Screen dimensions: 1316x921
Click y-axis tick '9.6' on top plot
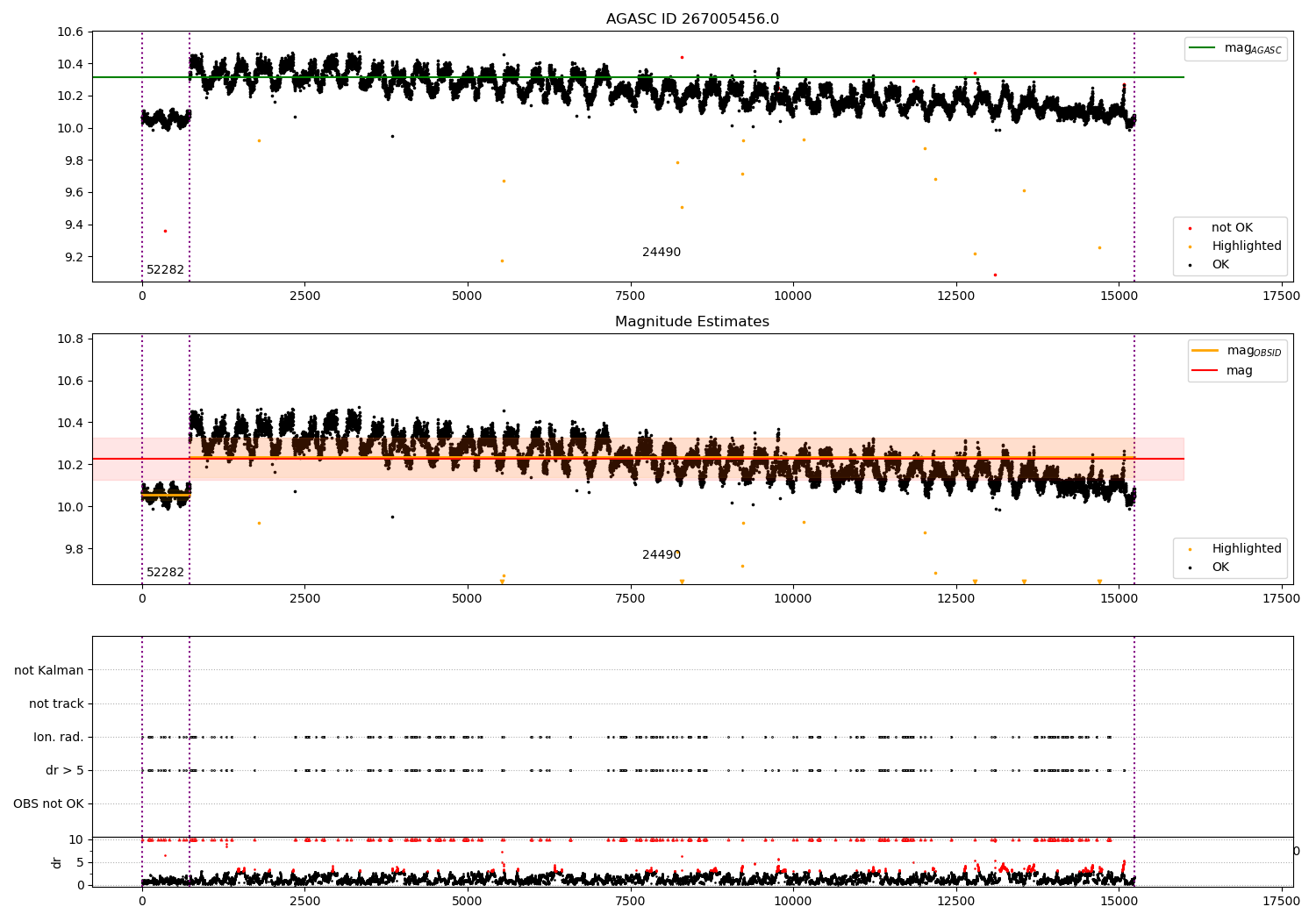pyautogui.click(x=73, y=193)
